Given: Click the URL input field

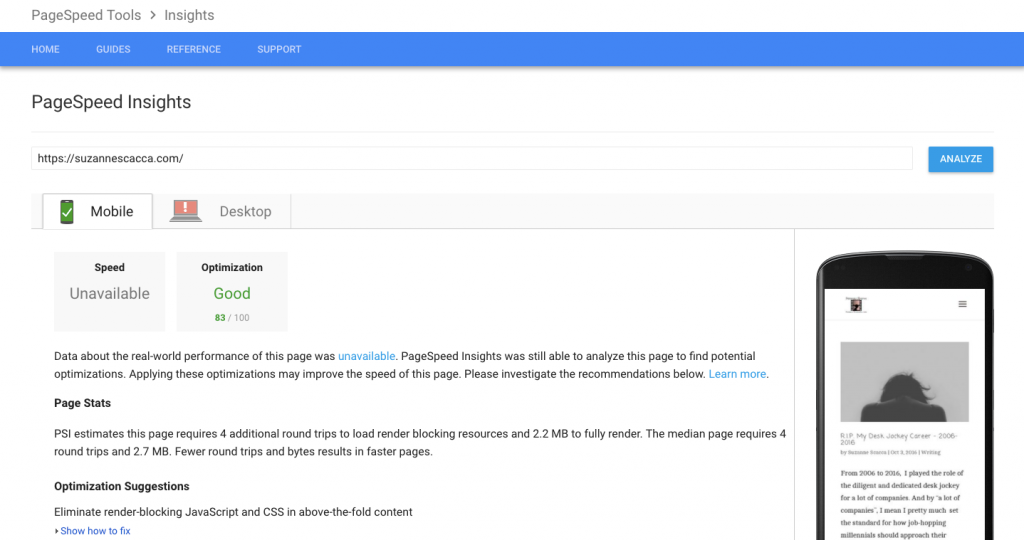Looking at the screenshot, I should [472, 158].
